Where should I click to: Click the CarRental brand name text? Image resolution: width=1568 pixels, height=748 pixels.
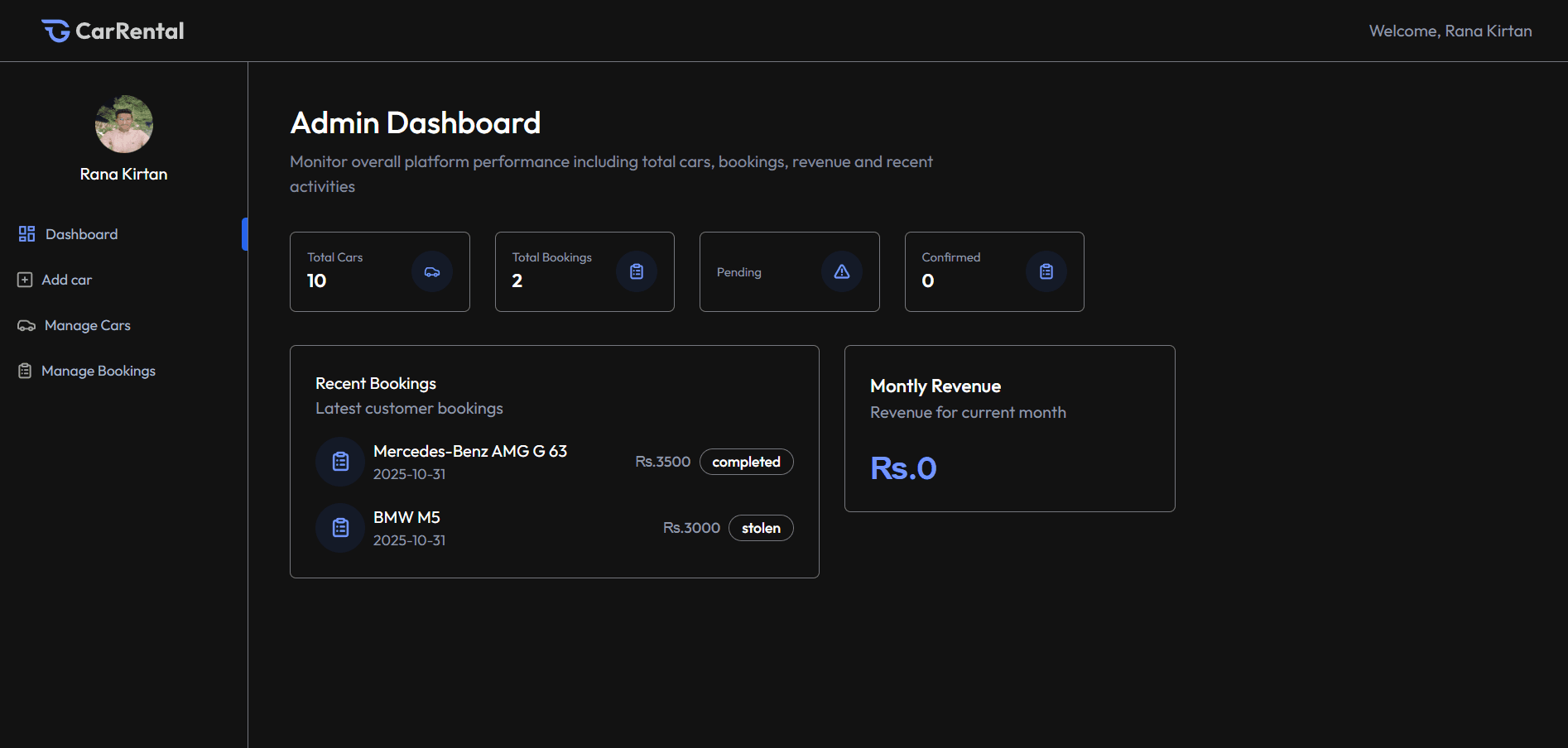[130, 31]
